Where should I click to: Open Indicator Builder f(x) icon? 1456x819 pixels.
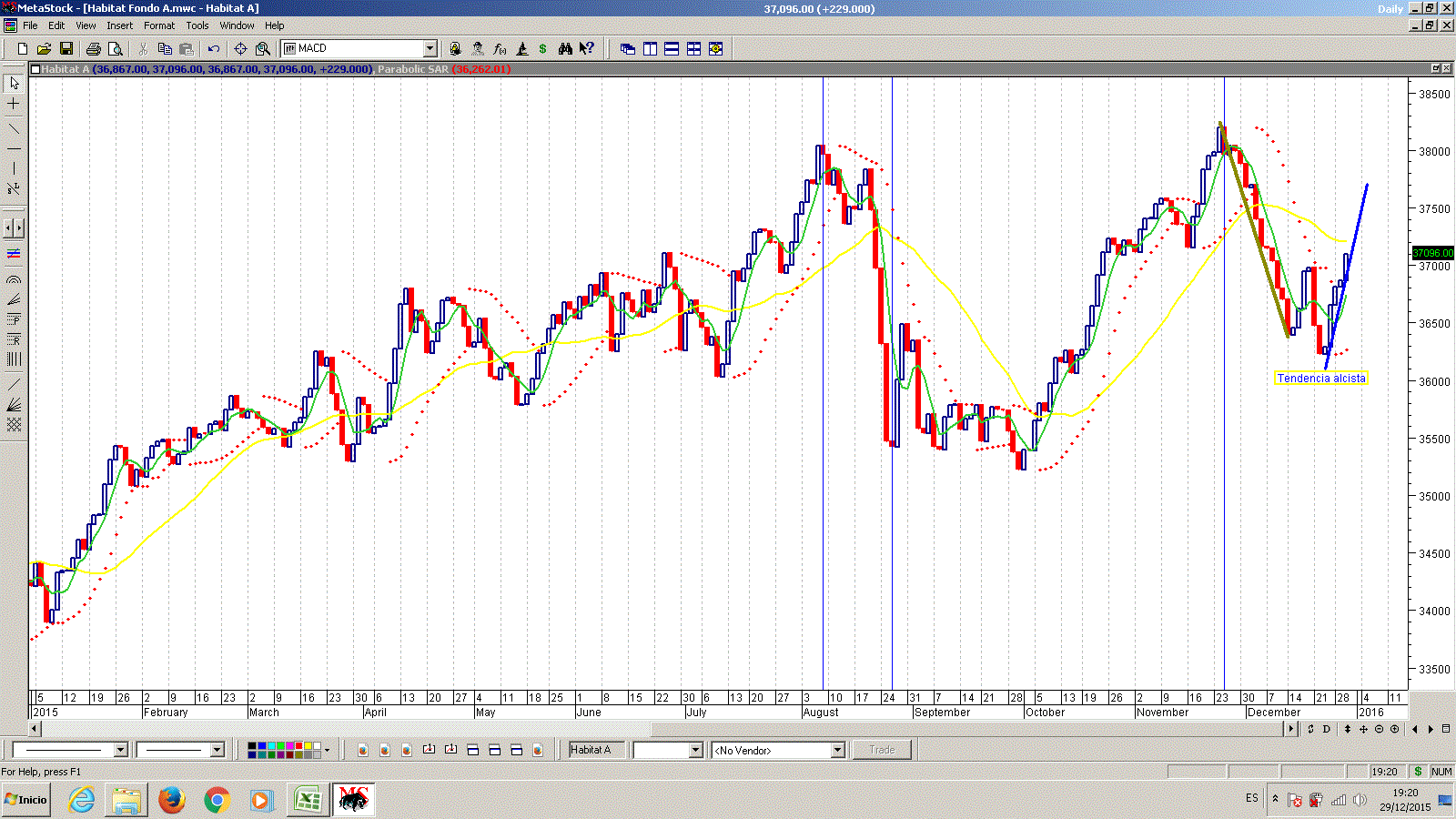tap(500, 48)
